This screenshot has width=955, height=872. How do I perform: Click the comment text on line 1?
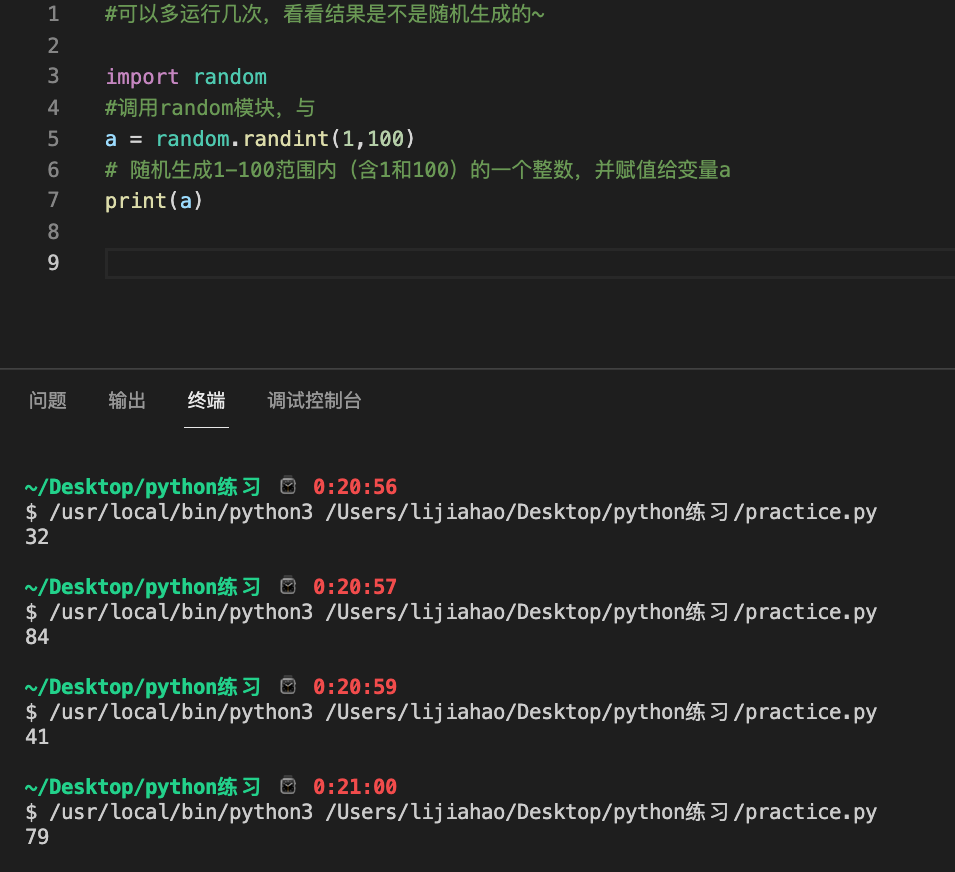click(x=325, y=14)
